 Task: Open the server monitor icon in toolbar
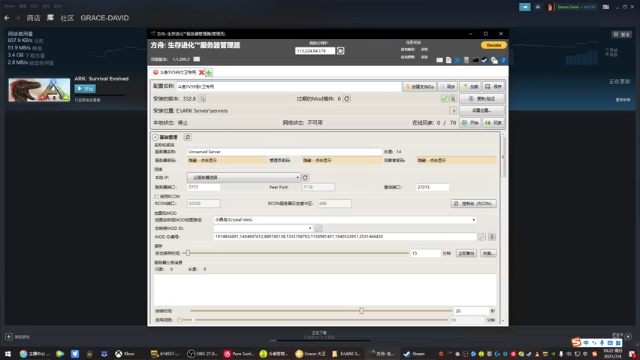[x=476, y=60]
